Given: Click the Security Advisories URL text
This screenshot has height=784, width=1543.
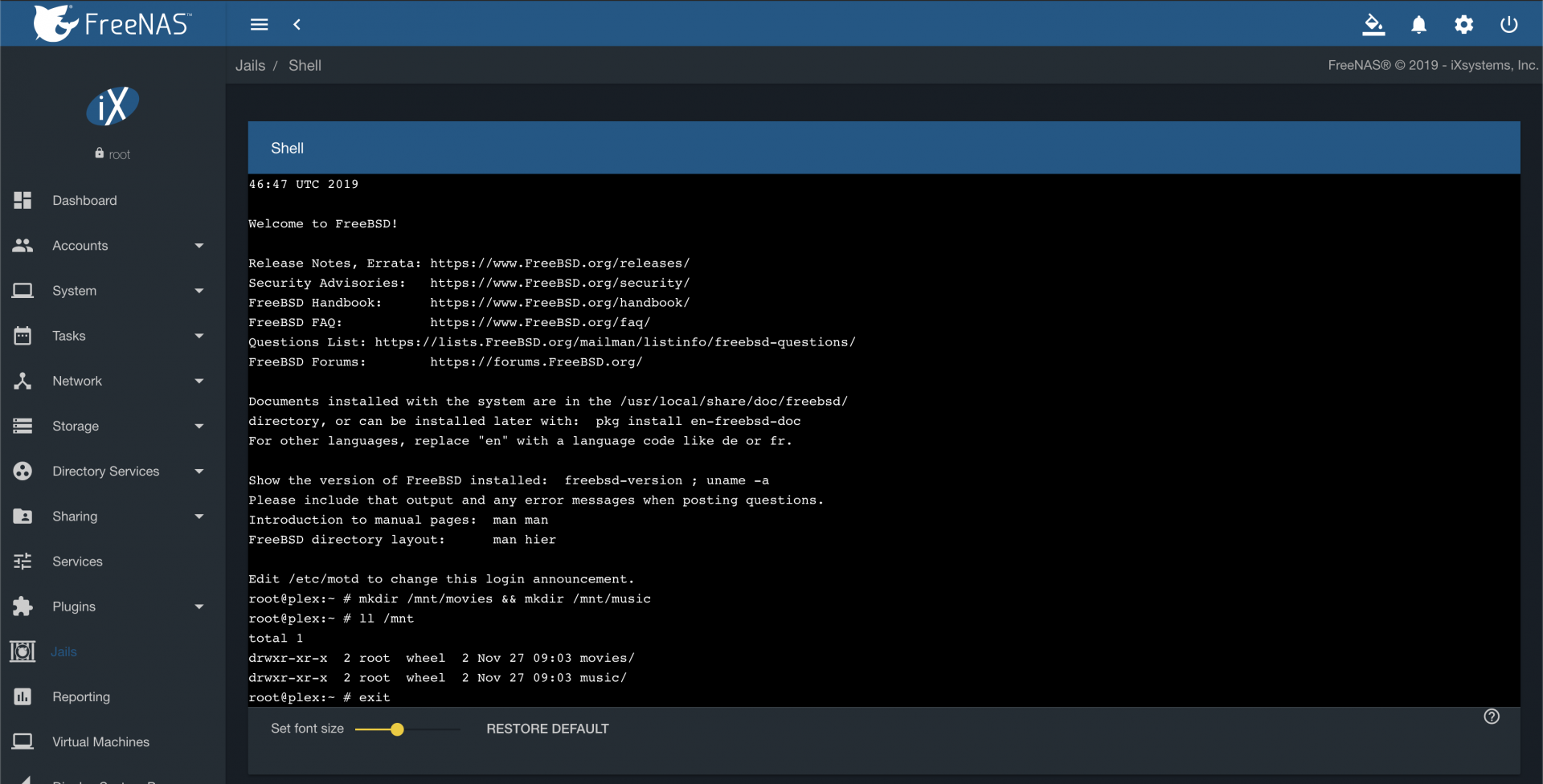Looking at the screenshot, I should pos(559,283).
